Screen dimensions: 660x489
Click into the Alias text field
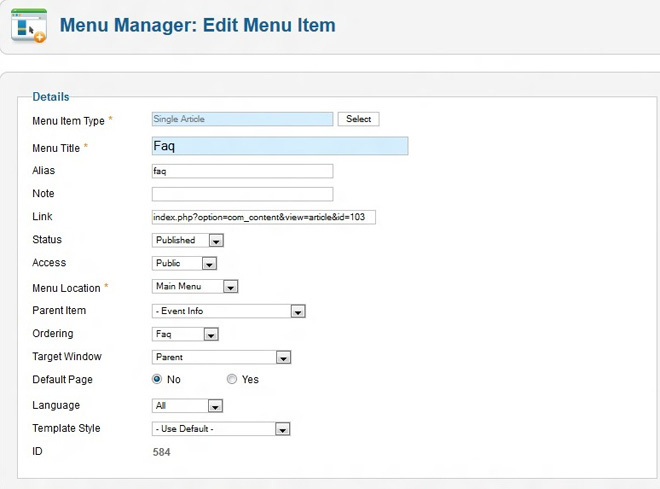242,171
